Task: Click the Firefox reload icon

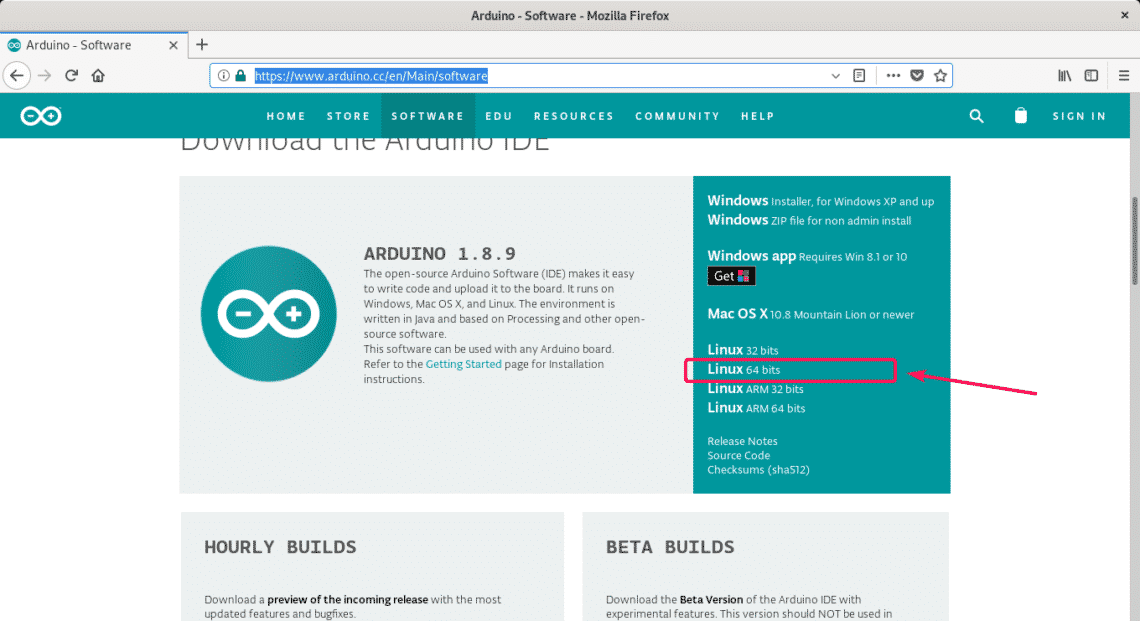Action: 70,75
